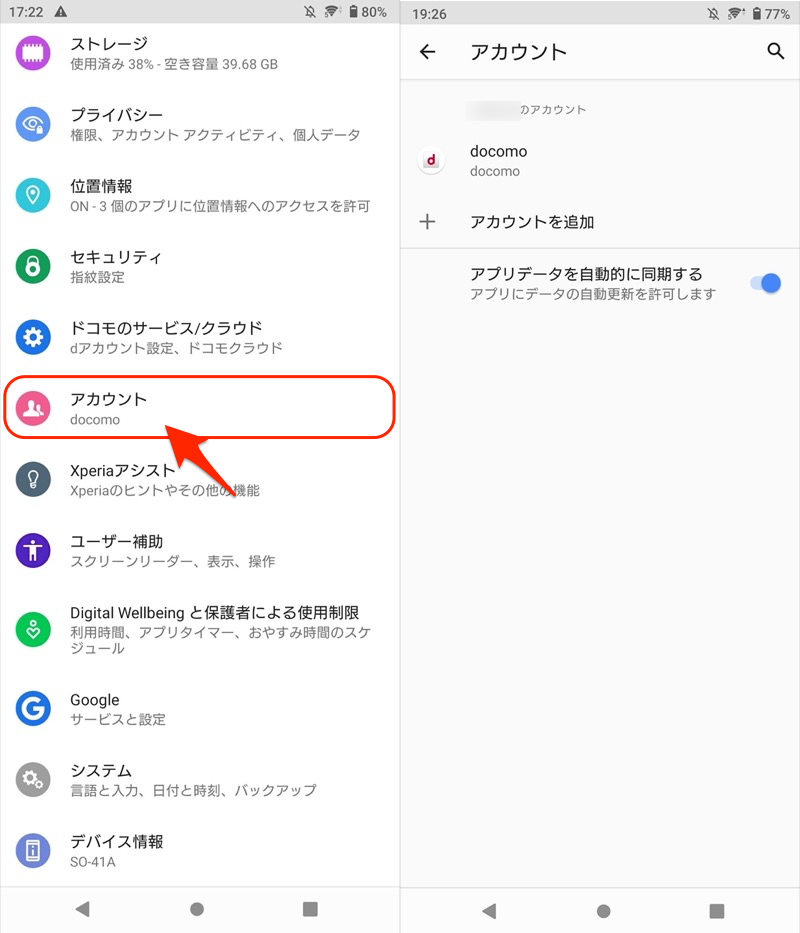
Task: Tap the purple Storage (ストレージ) icon
Action: 33,53
